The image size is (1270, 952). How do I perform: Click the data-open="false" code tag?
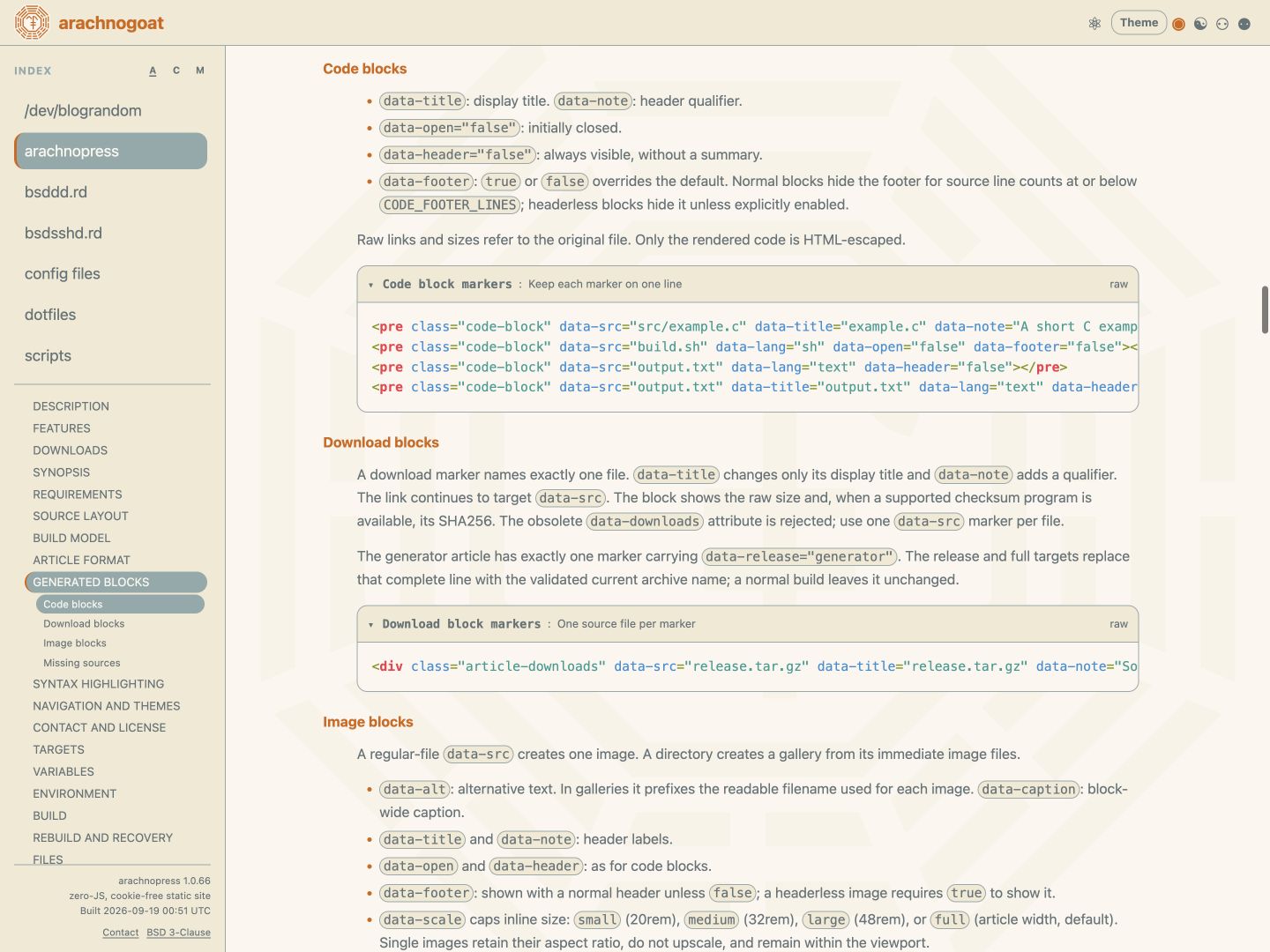tap(450, 128)
